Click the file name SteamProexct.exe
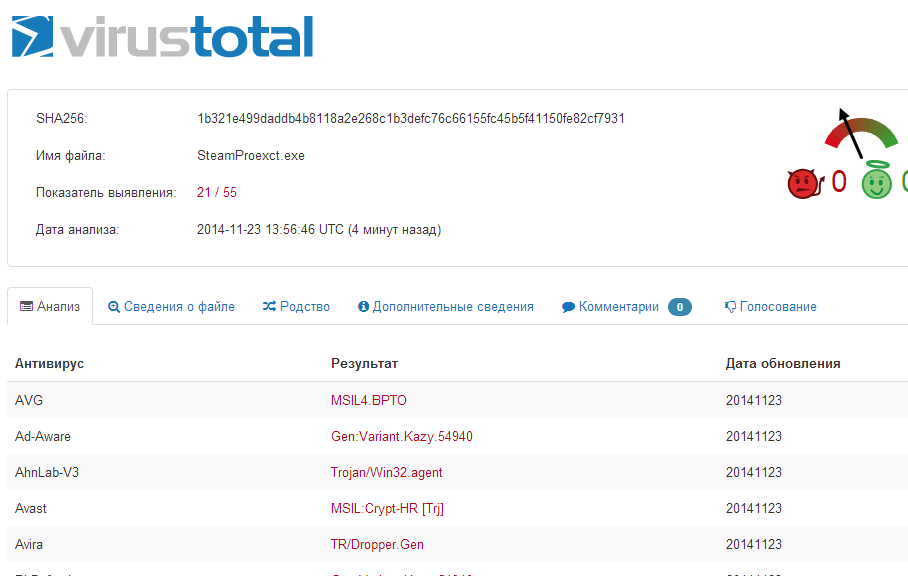 [251, 156]
